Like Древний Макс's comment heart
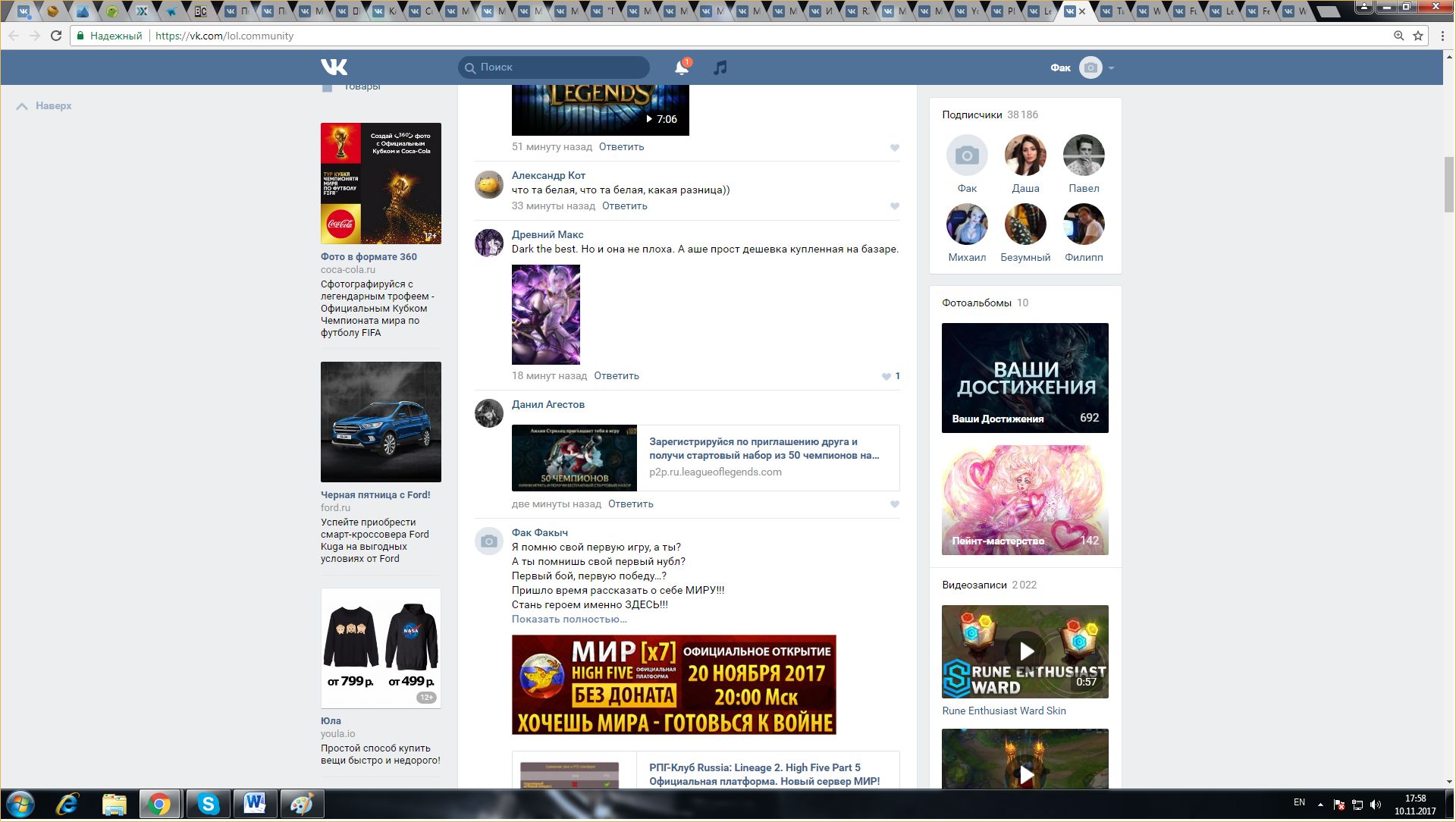 (886, 376)
